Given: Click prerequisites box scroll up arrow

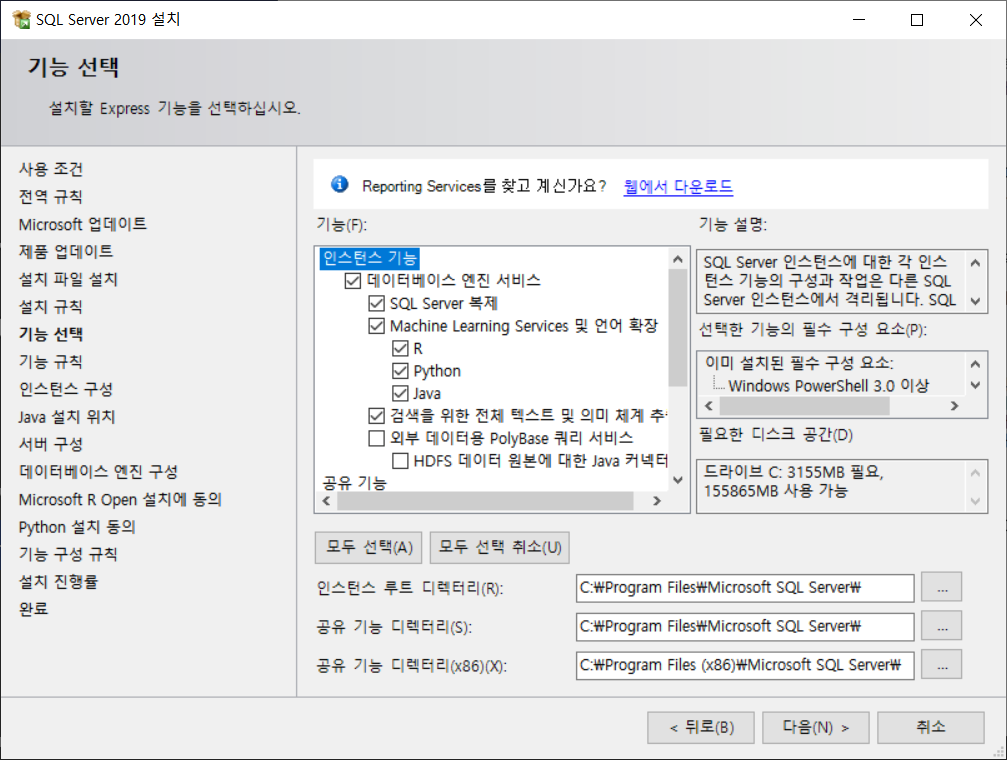Looking at the screenshot, I should click(975, 364).
